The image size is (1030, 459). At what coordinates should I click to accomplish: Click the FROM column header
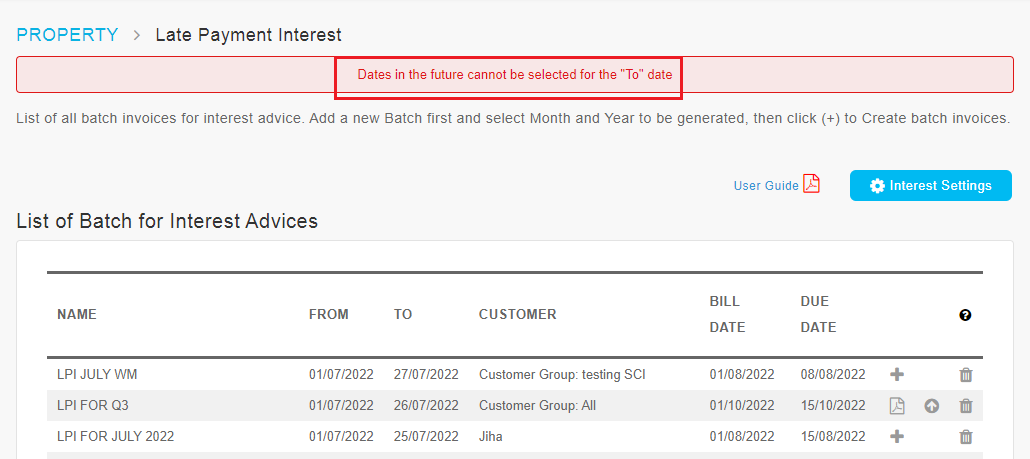point(329,315)
